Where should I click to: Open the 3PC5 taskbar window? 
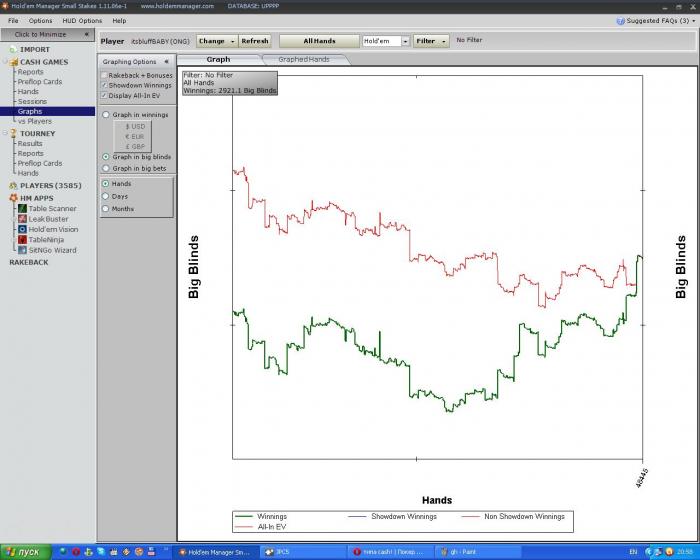coord(301,552)
